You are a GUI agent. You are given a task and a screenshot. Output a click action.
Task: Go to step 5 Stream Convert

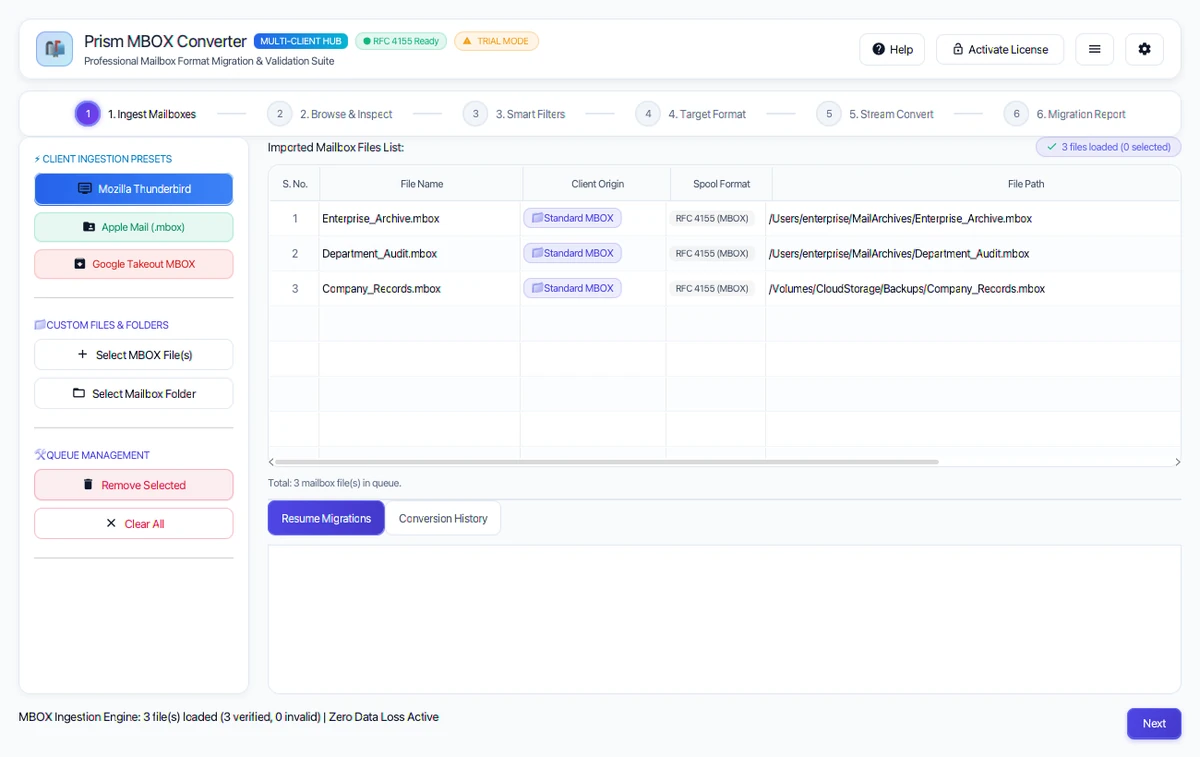(x=875, y=114)
